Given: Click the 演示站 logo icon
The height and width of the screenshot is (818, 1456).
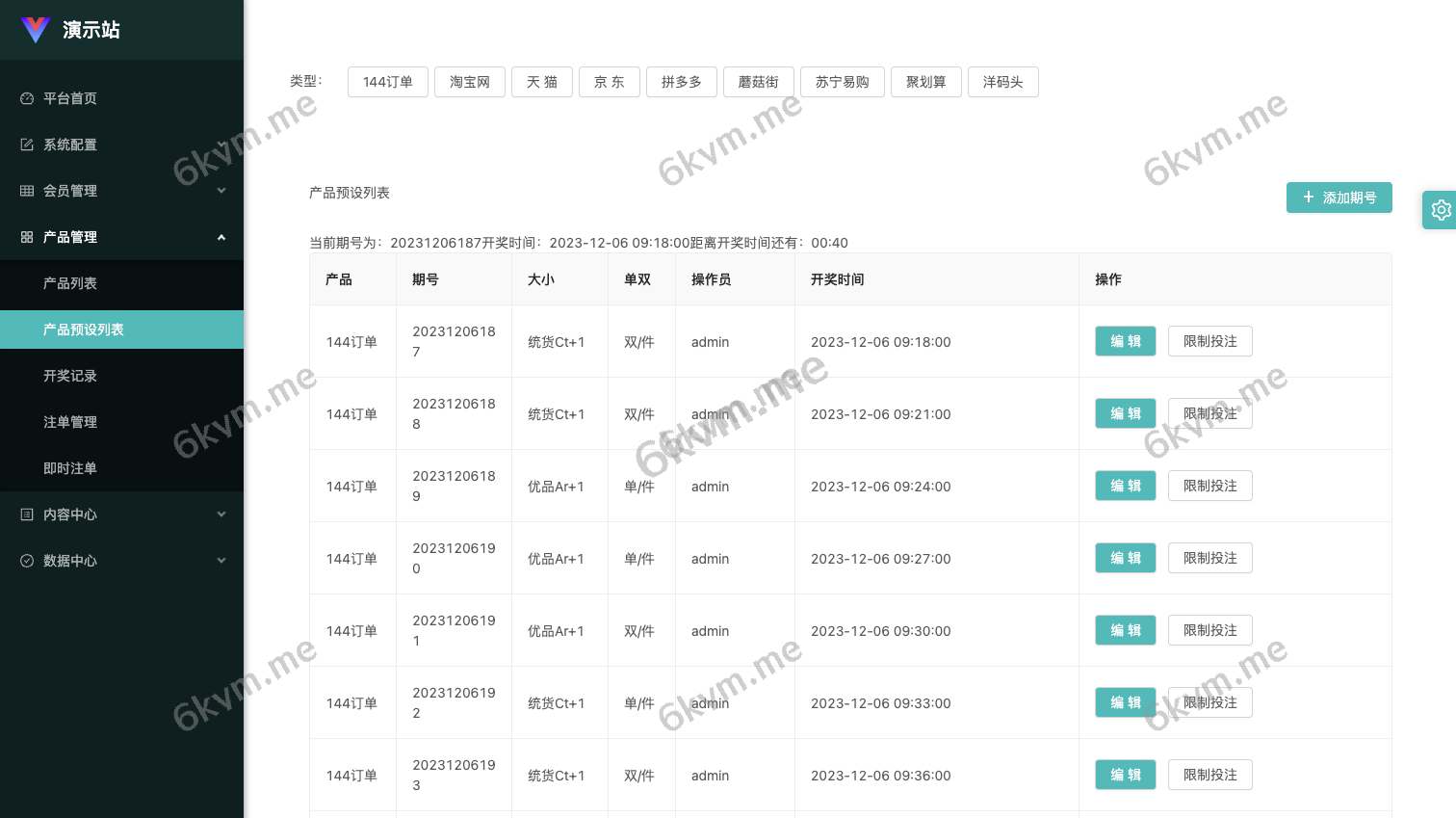Looking at the screenshot, I should click(x=36, y=30).
